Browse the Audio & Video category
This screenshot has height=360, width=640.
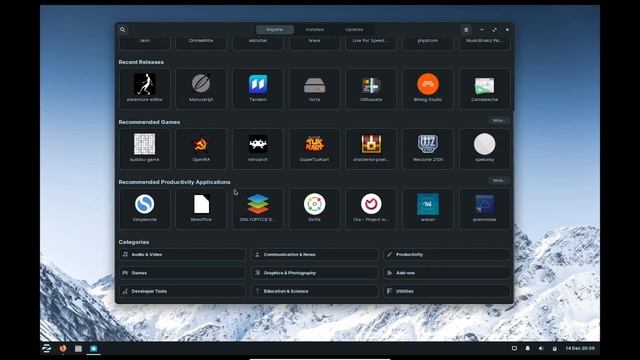click(x=182, y=254)
